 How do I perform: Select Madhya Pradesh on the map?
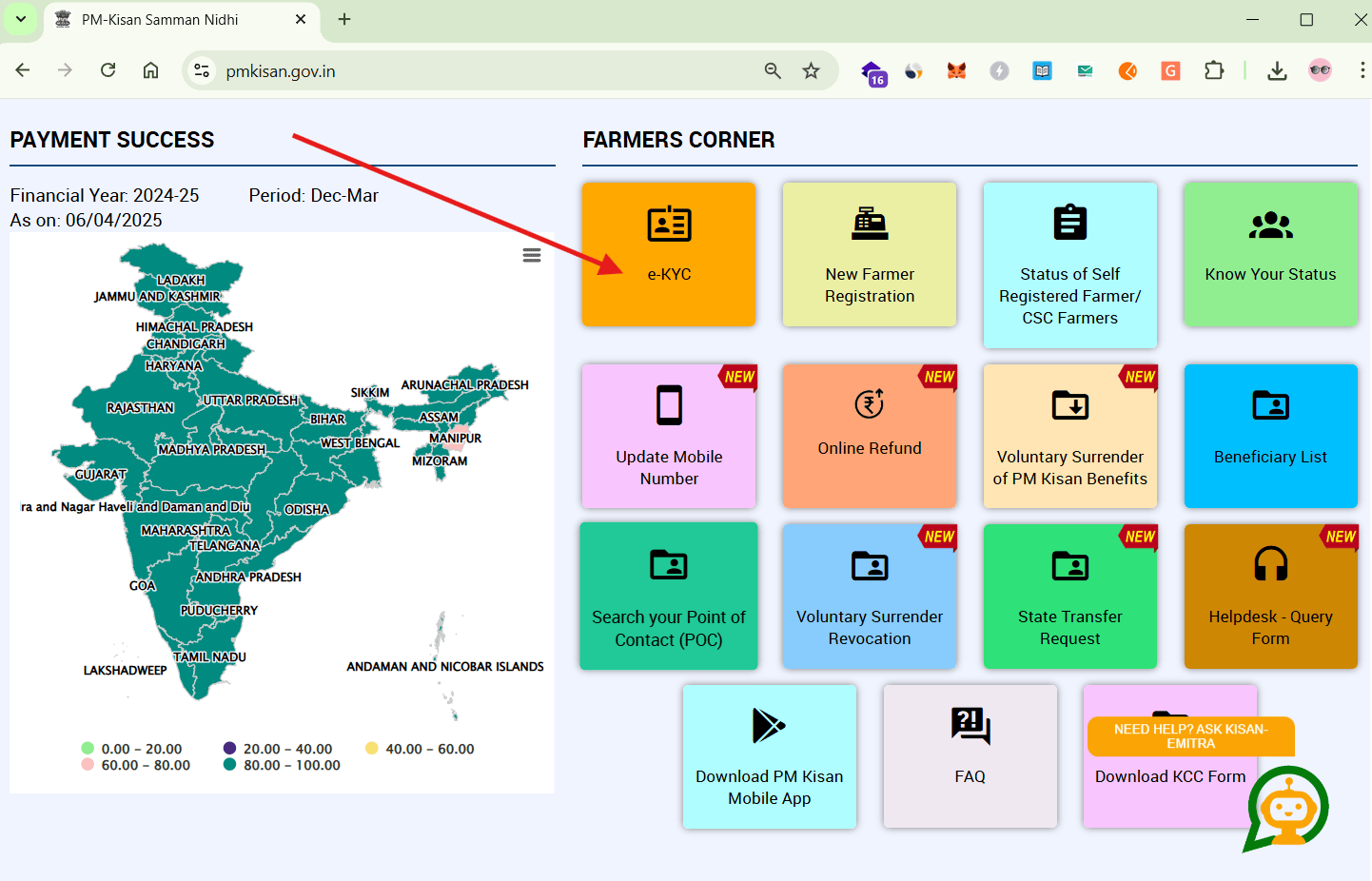[211, 450]
